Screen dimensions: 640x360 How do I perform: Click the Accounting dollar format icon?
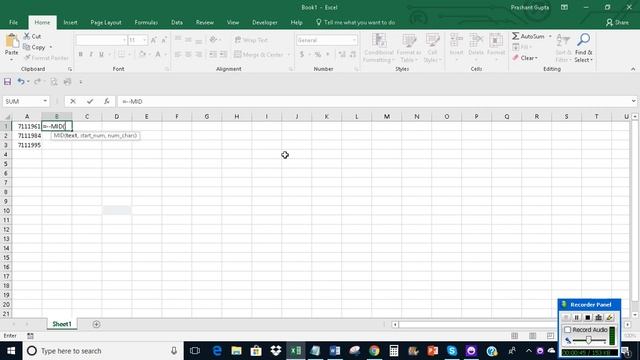[302, 54]
